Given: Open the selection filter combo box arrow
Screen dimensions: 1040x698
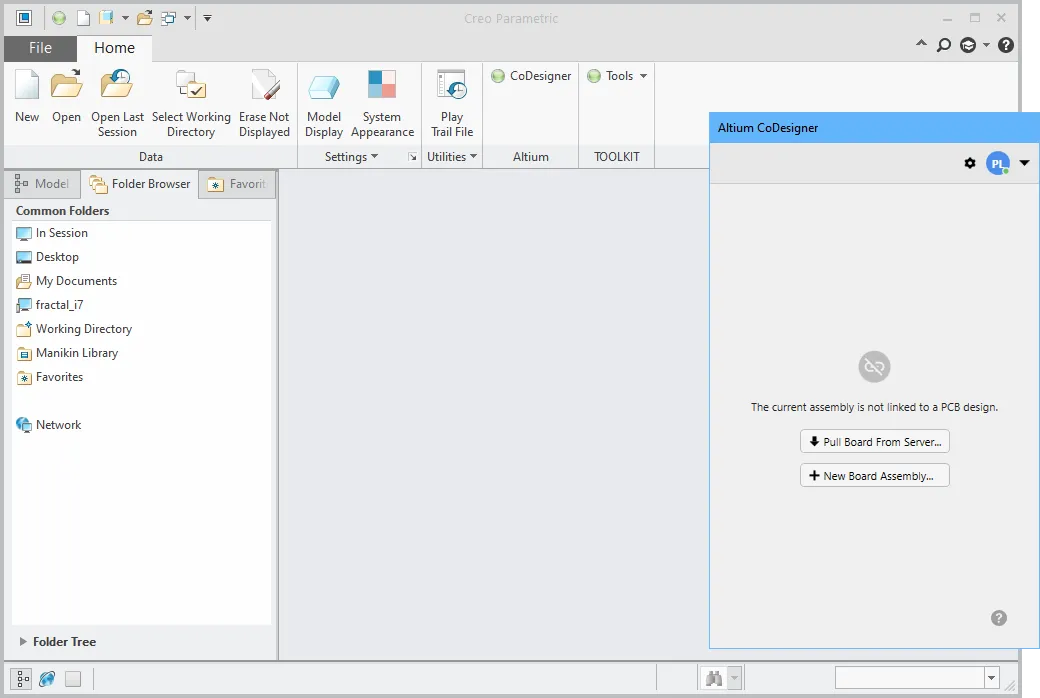Looking at the screenshot, I should pyautogui.click(x=992, y=678).
